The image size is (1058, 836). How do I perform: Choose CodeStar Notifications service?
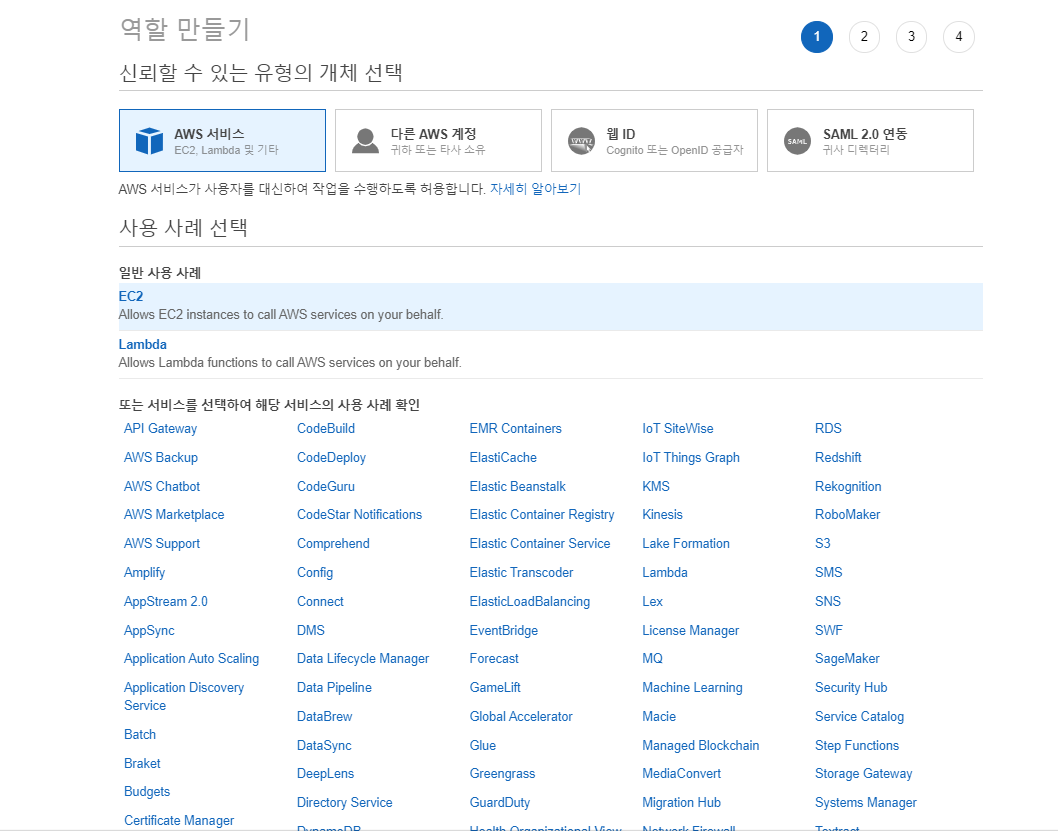click(360, 515)
